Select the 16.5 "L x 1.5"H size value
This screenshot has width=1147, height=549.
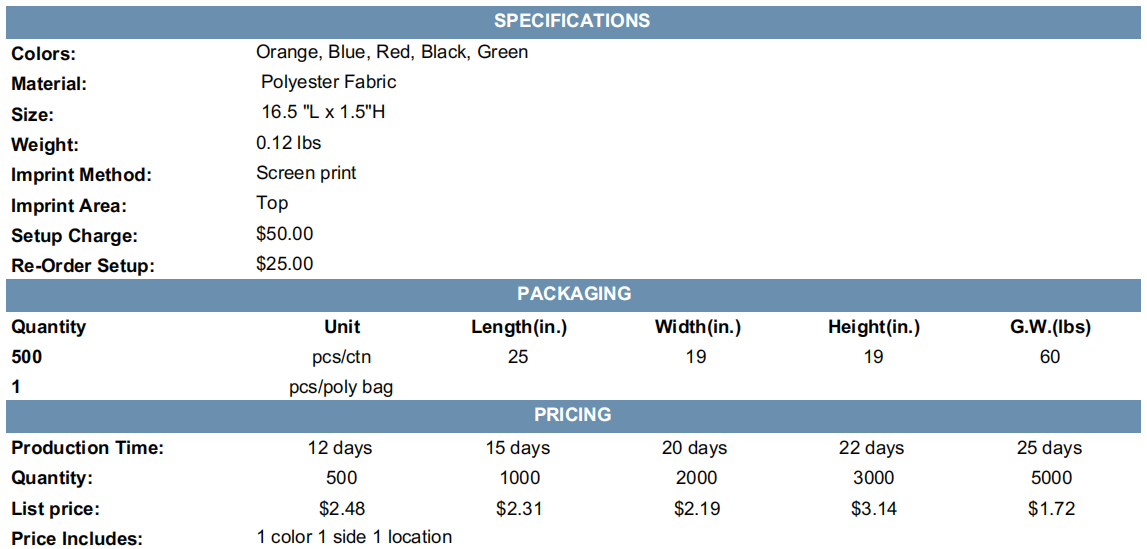[x=323, y=113]
